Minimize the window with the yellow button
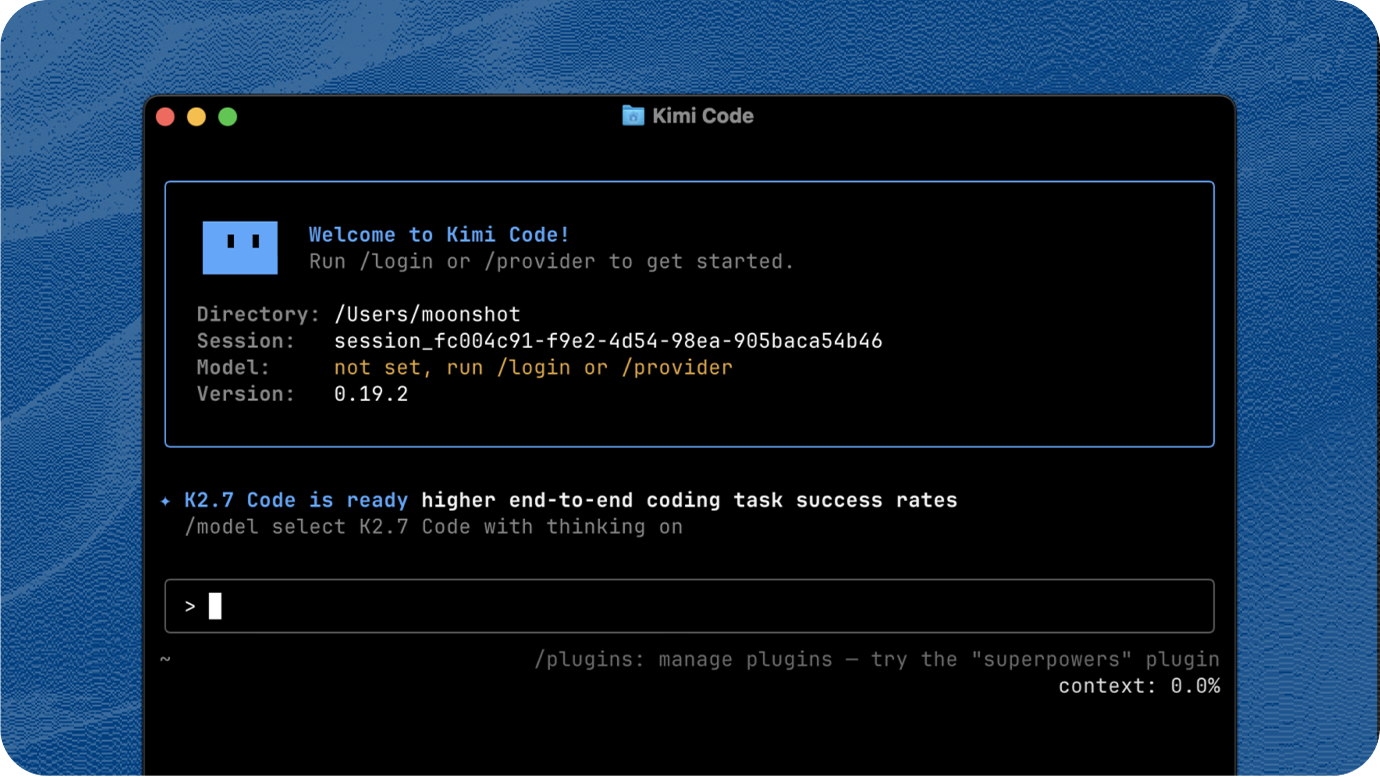The image size is (1380, 777). coord(197,117)
